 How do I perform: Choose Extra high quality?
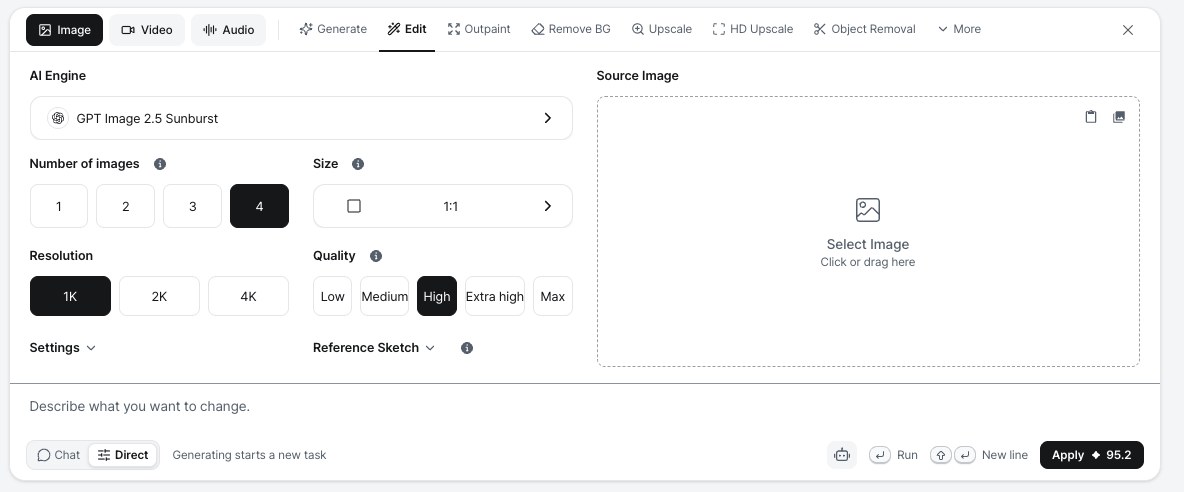(495, 297)
